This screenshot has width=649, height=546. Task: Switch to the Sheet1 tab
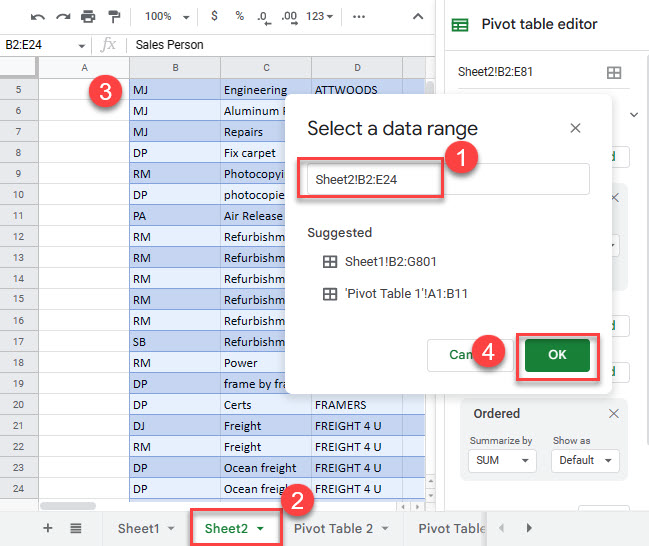(x=145, y=528)
